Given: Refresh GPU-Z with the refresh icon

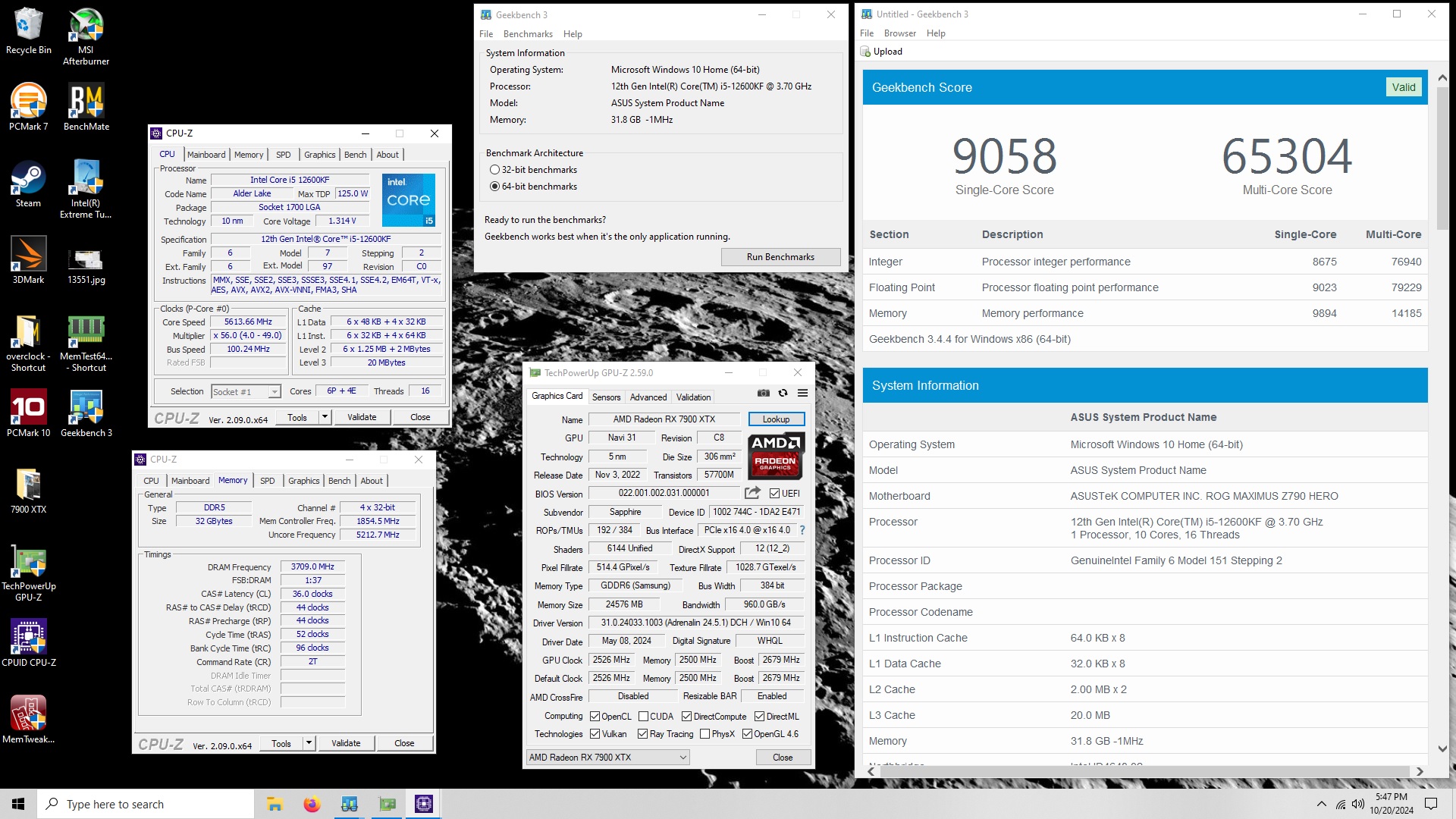Looking at the screenshot, I should point(783,393).
